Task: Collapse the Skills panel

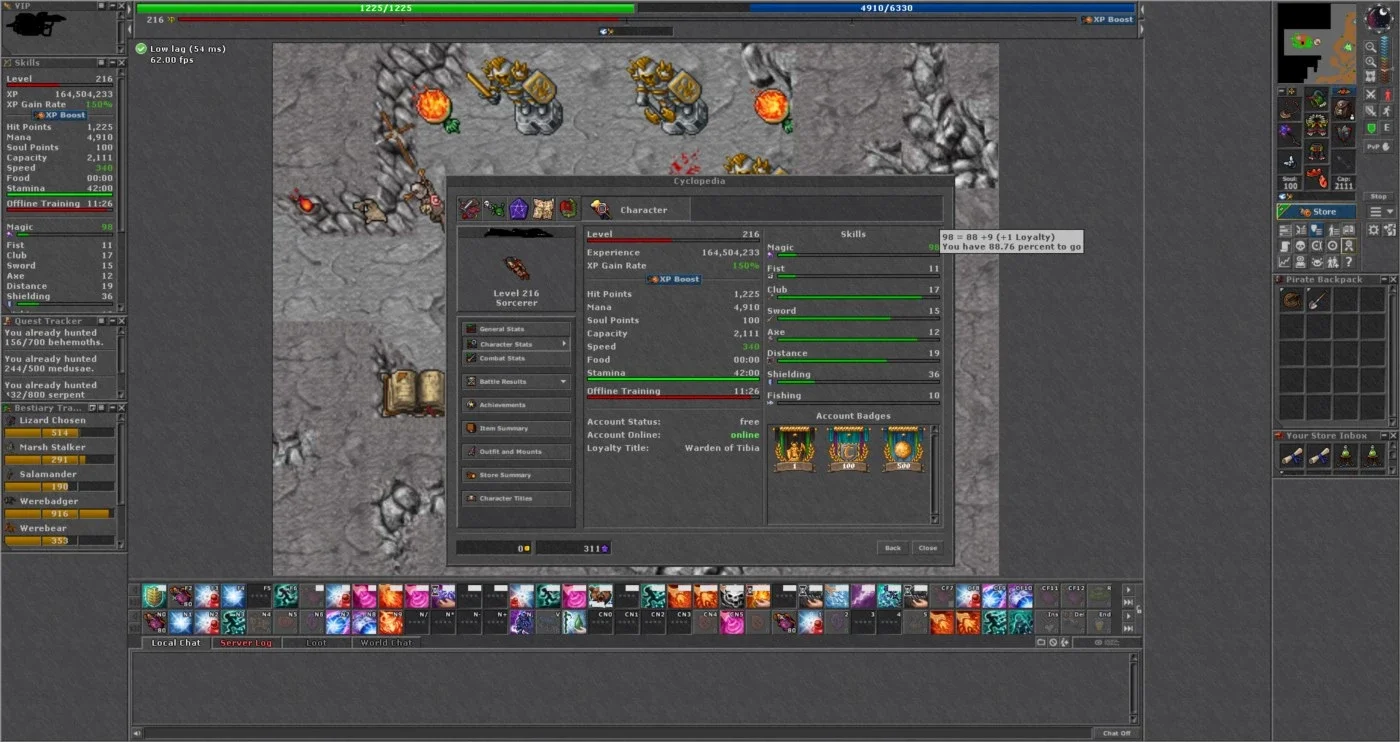Action: [111, 62]
